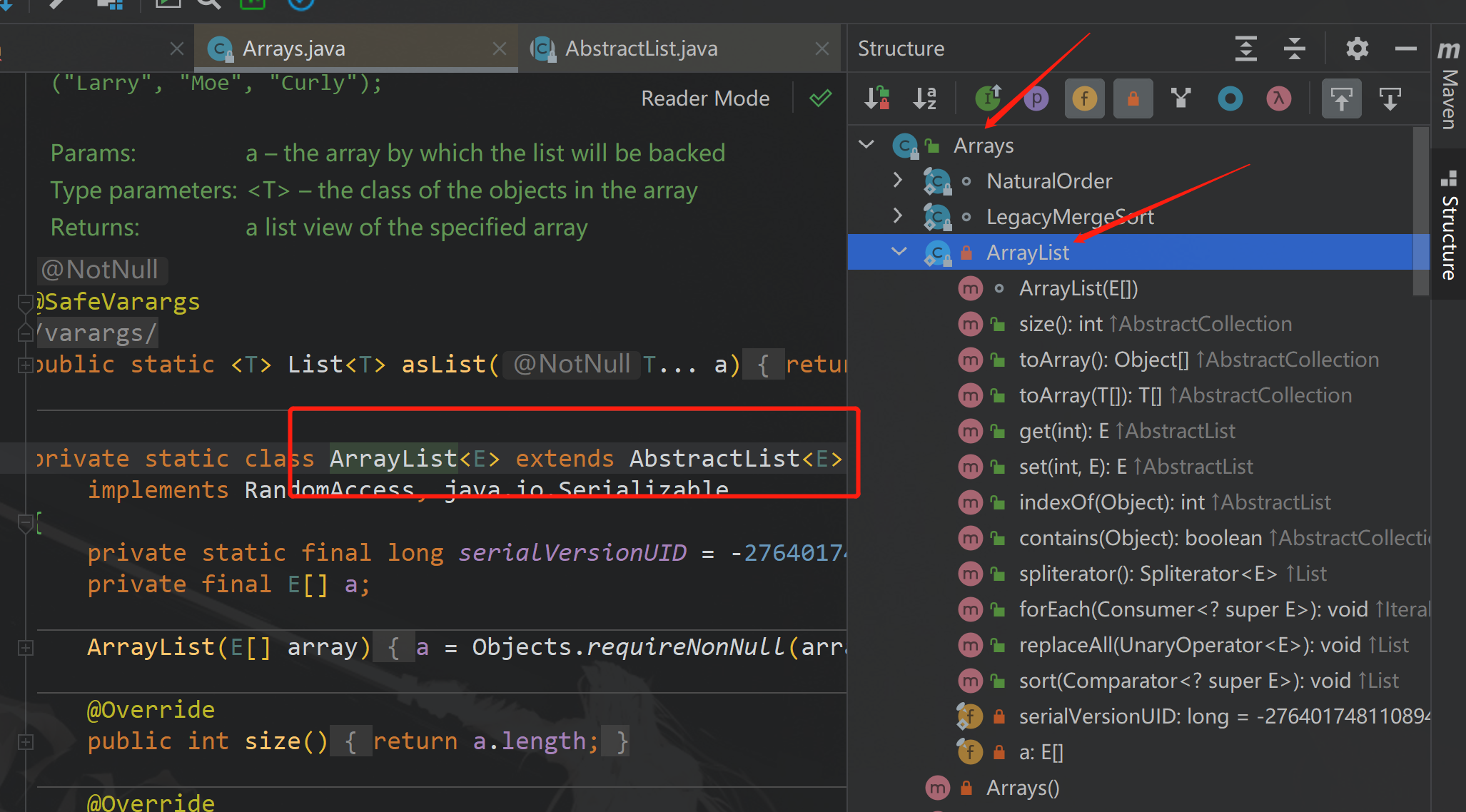The width and height of the screenshot is (1466, 812).
Task: Expand LegacyMergeSort class node
Action: tap(898, 216)
